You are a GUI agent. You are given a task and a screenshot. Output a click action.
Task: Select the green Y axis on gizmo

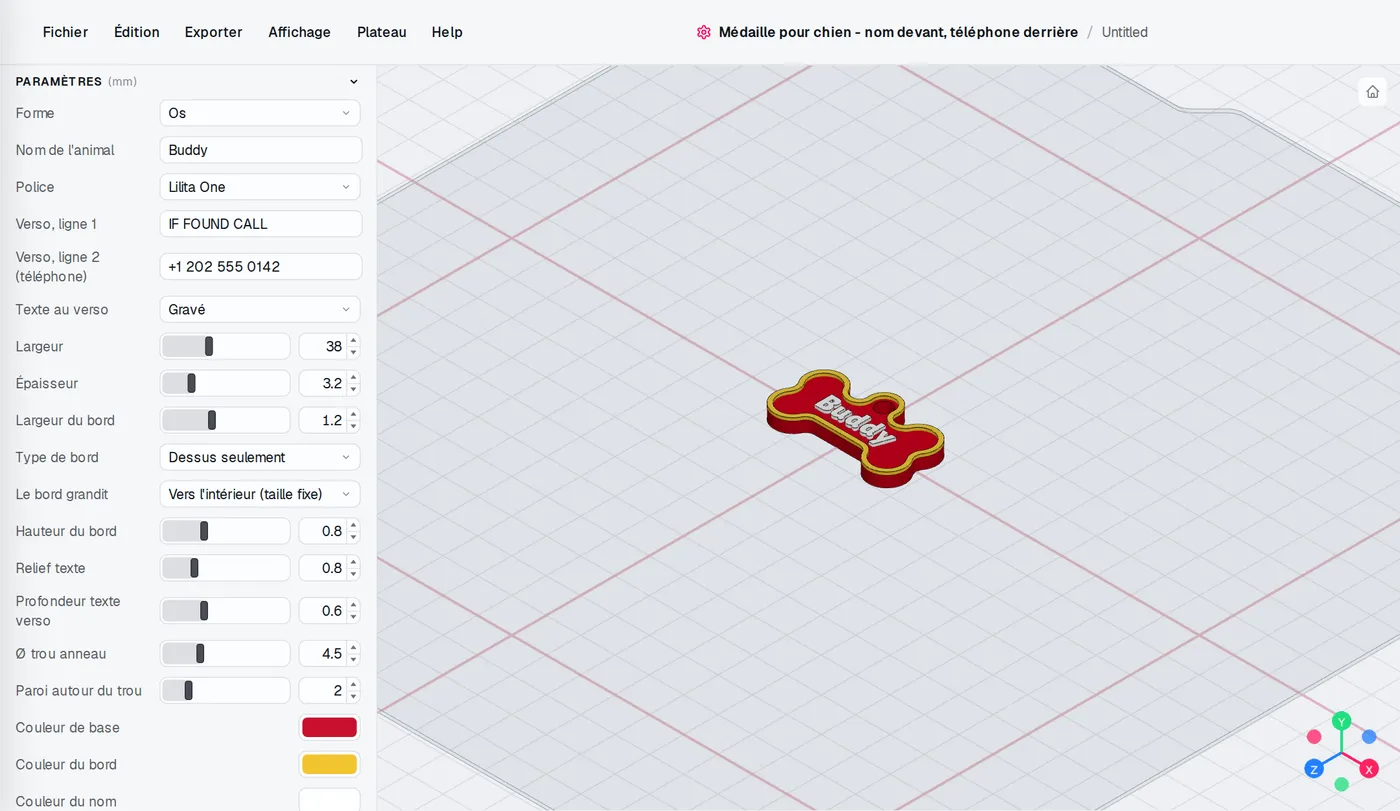click(x=1342, y=721)
